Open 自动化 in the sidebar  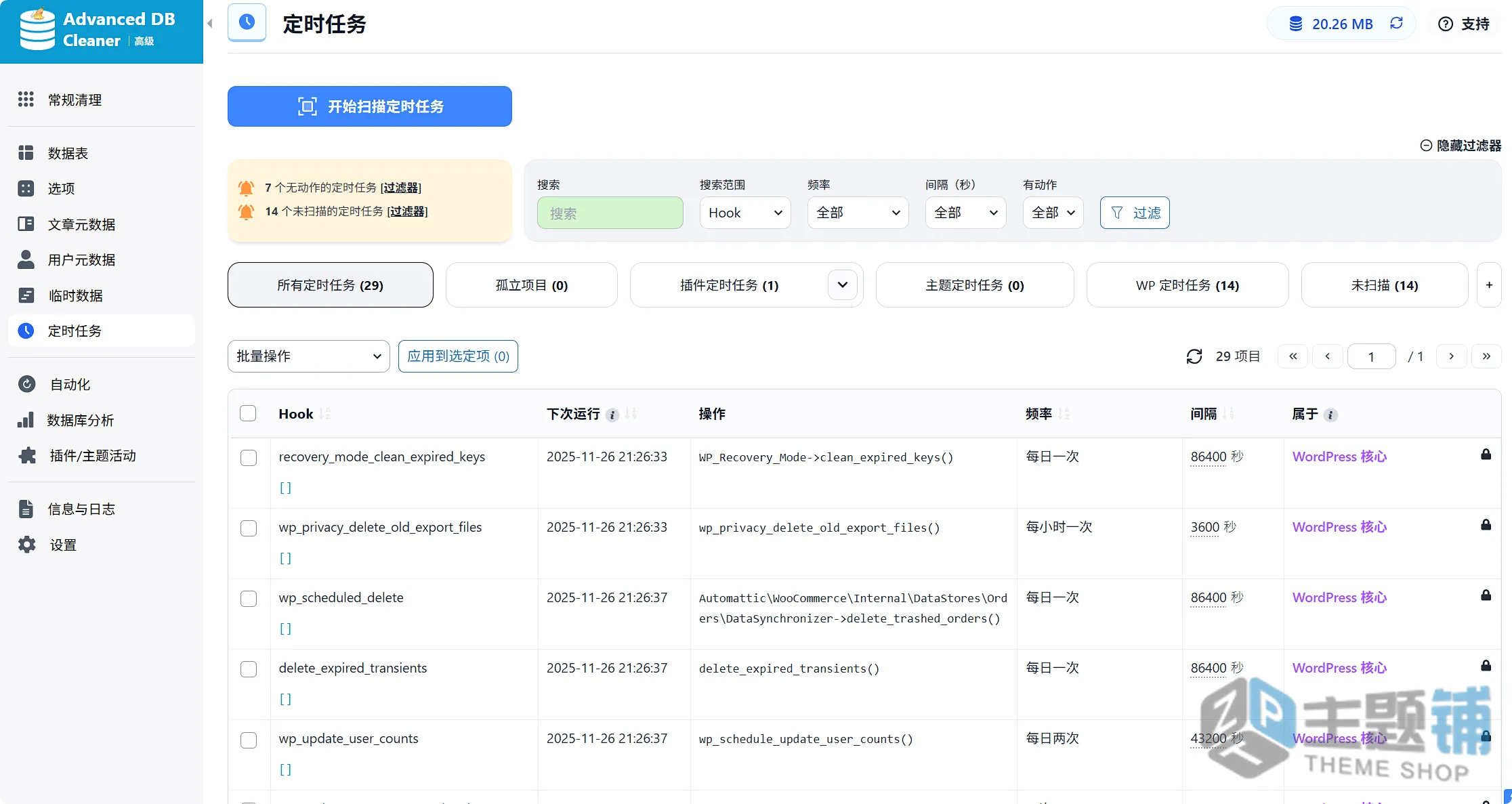click(x=102, y=384)
